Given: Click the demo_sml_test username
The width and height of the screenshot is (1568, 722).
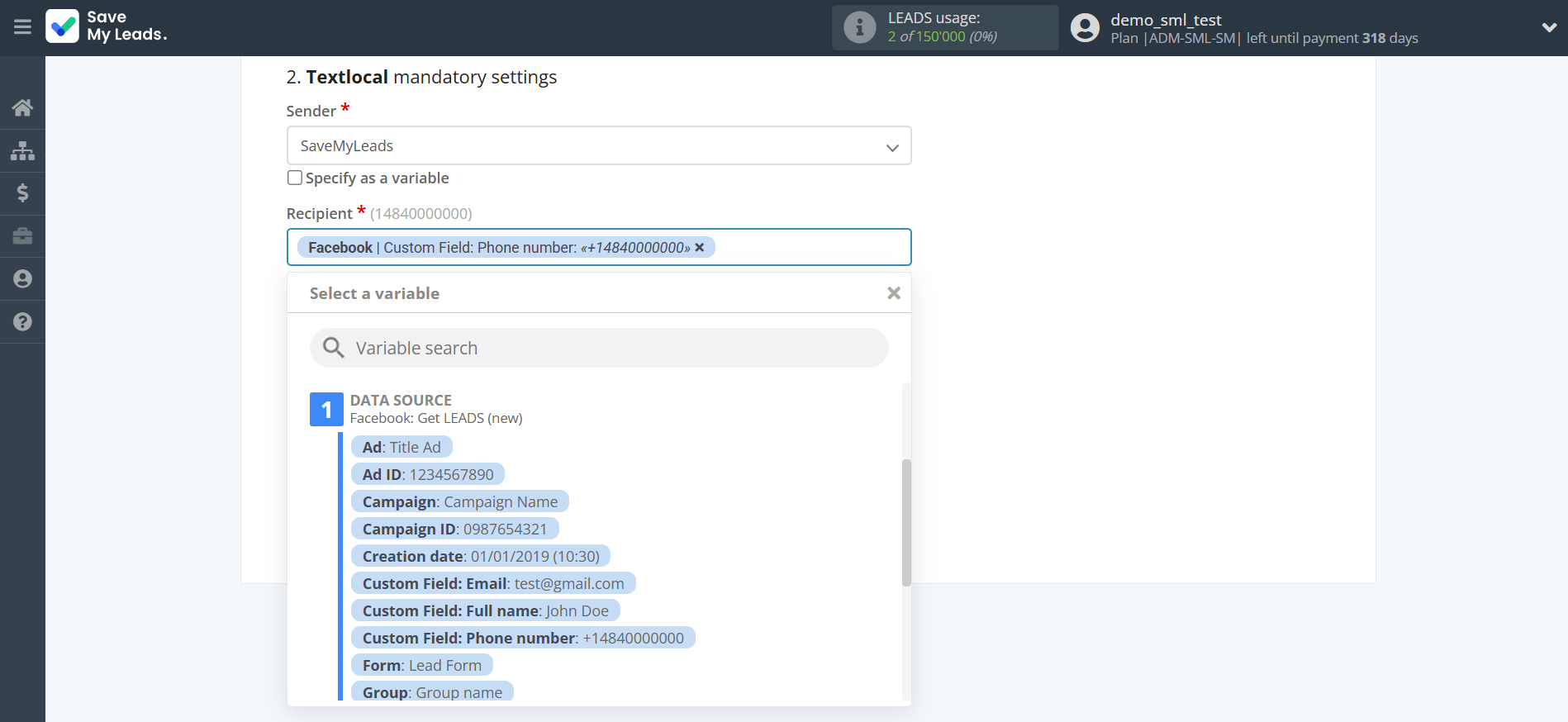Looking at the screenshot, I should pos(1166,20).
